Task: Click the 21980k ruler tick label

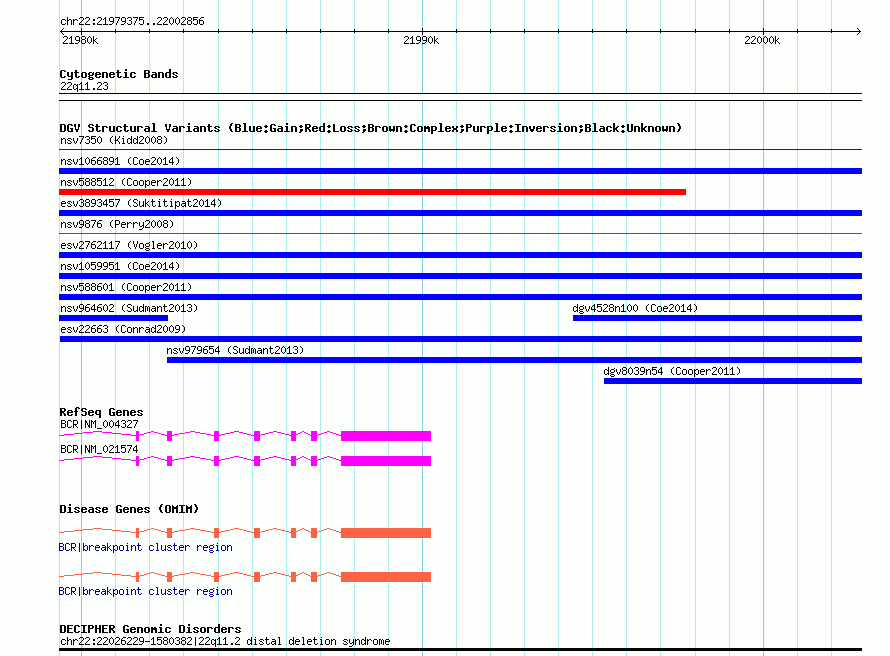Action: [80, 40]
